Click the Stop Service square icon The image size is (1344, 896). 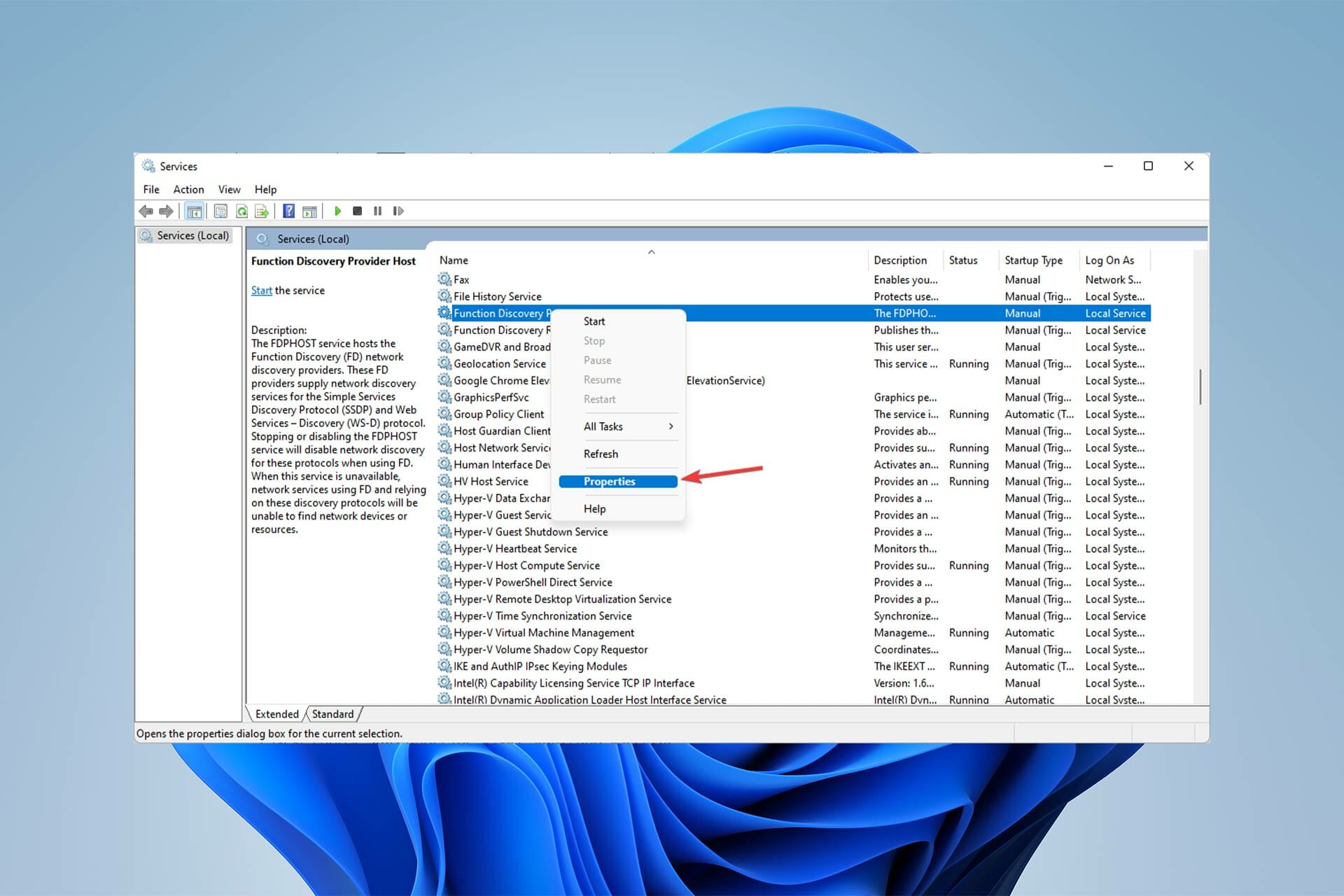[x=357, y=211]
